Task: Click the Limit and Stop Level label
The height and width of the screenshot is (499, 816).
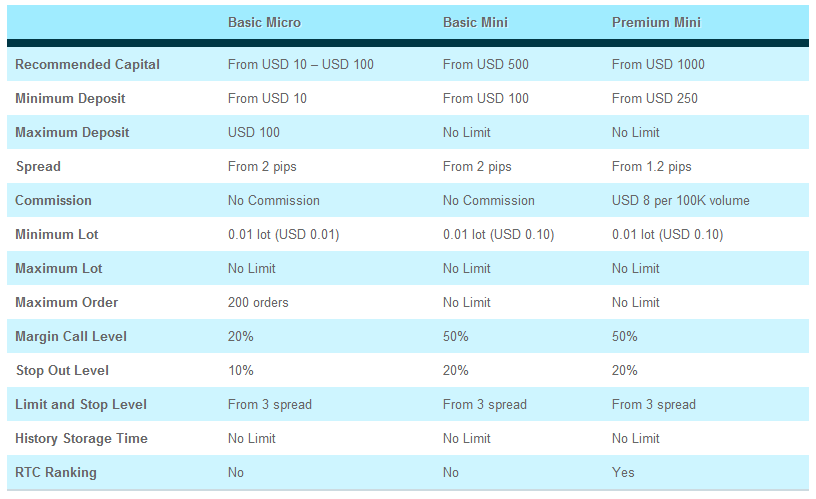Action: [81, 404]
